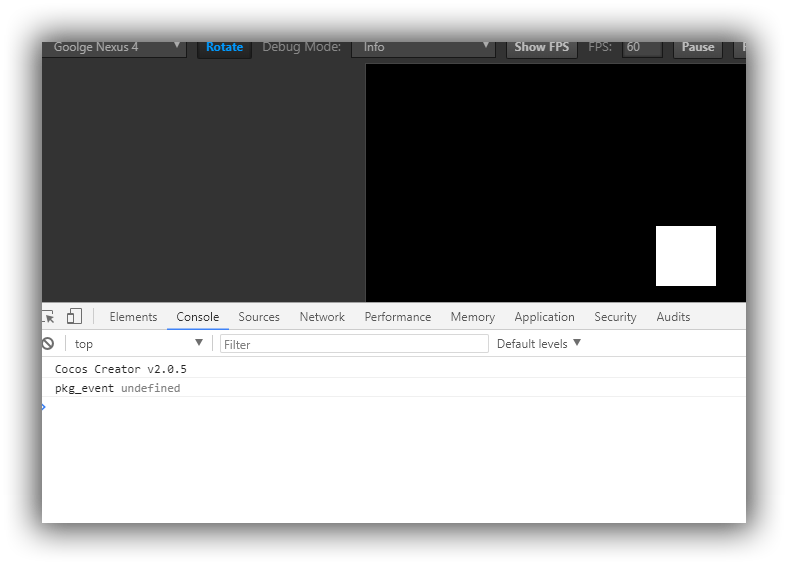Switch to the Console tab
Image resolution: width=788 pixels, height=565 pixels.
point(198,317)
